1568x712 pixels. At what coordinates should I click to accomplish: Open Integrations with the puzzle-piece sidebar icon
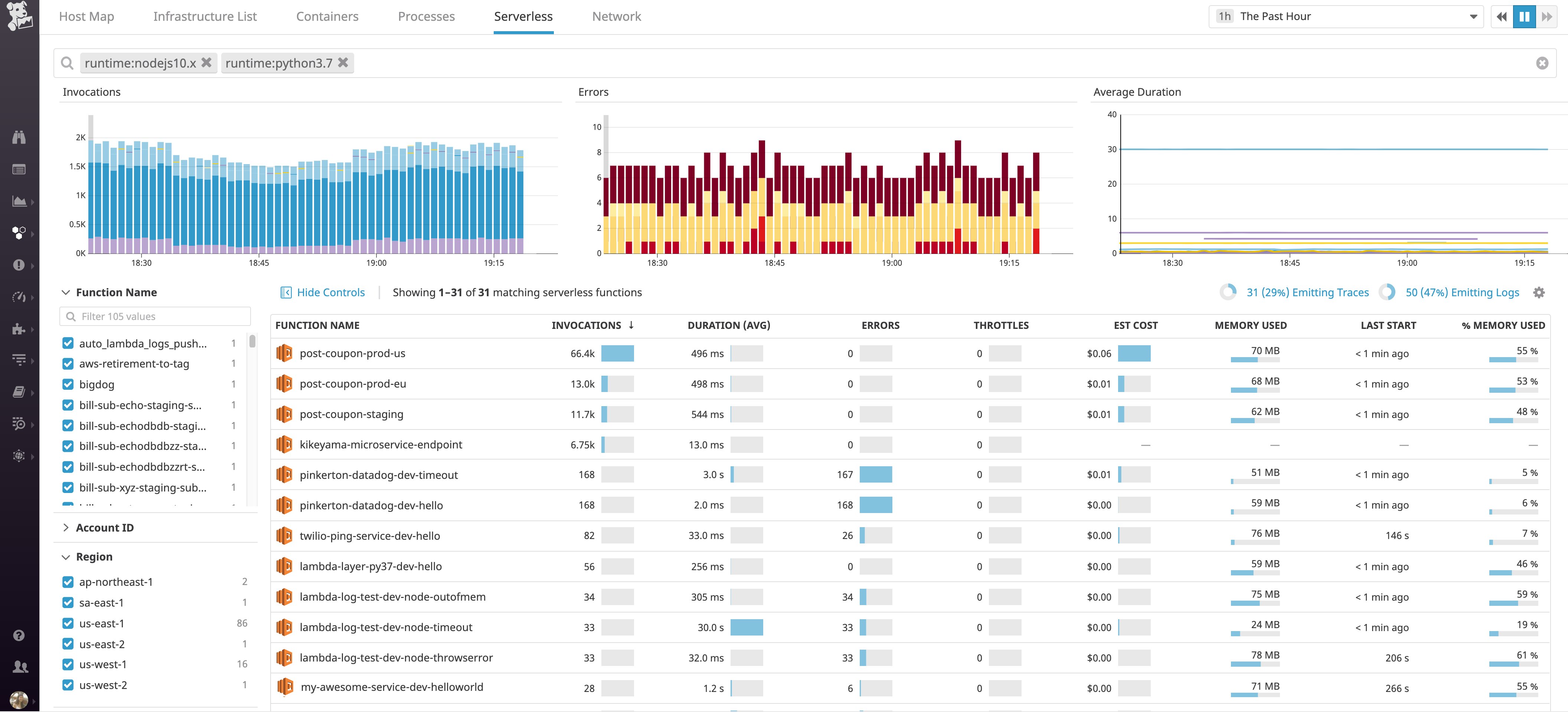point(19,329)
